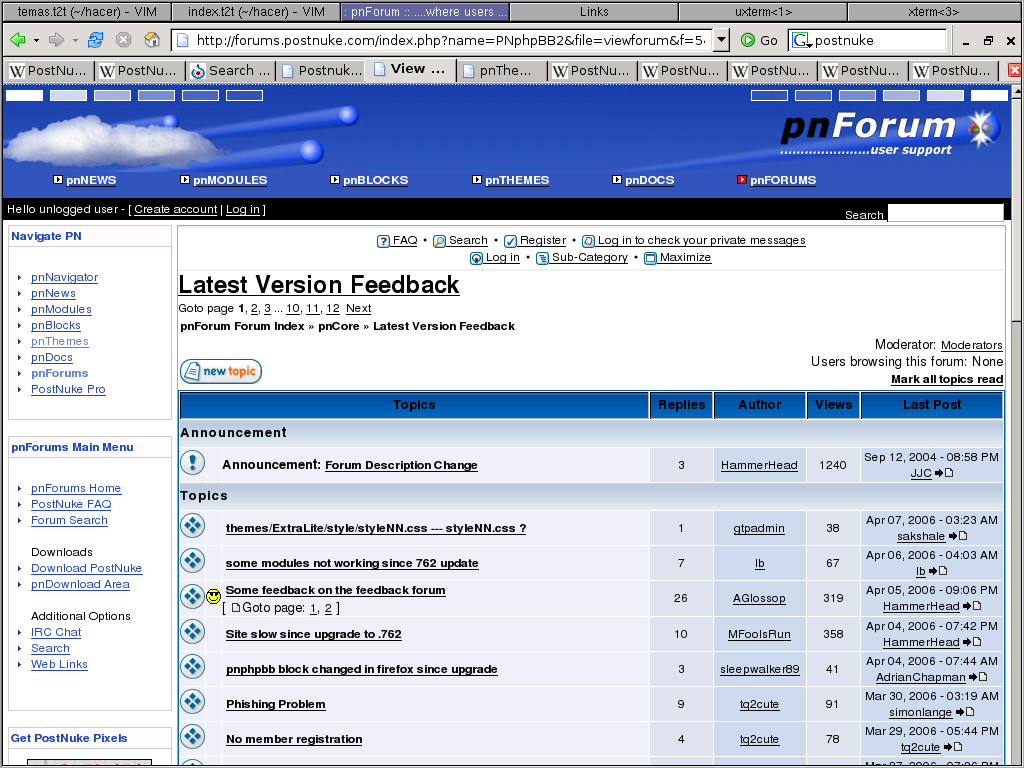
Task: Click the first white swatch in banner
Action: point(24,95)
